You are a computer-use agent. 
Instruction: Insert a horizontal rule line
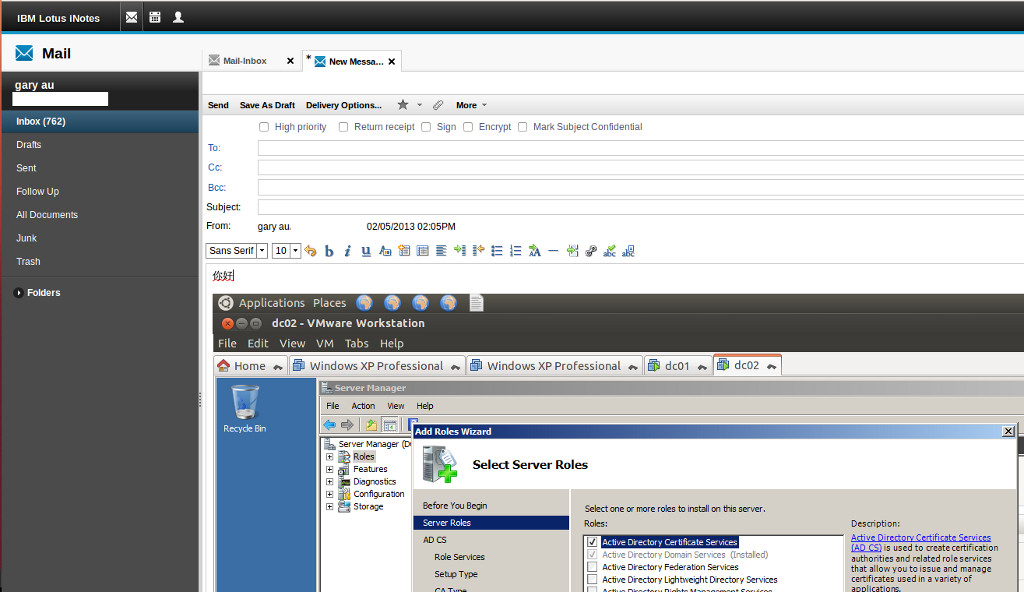[x=553, y=251]
